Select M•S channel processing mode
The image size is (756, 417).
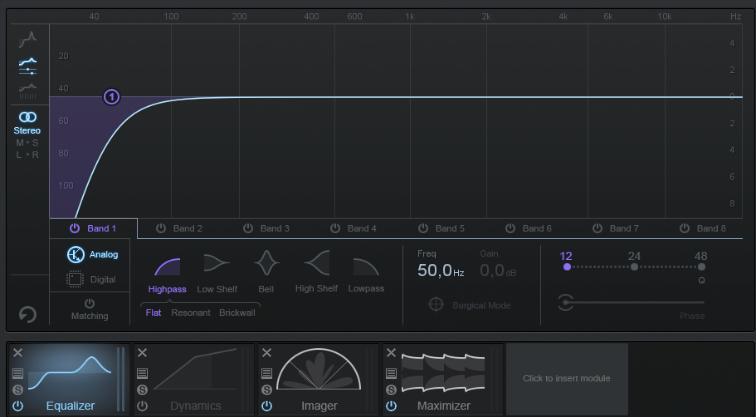pyautogui.click(x=27, y=143)
